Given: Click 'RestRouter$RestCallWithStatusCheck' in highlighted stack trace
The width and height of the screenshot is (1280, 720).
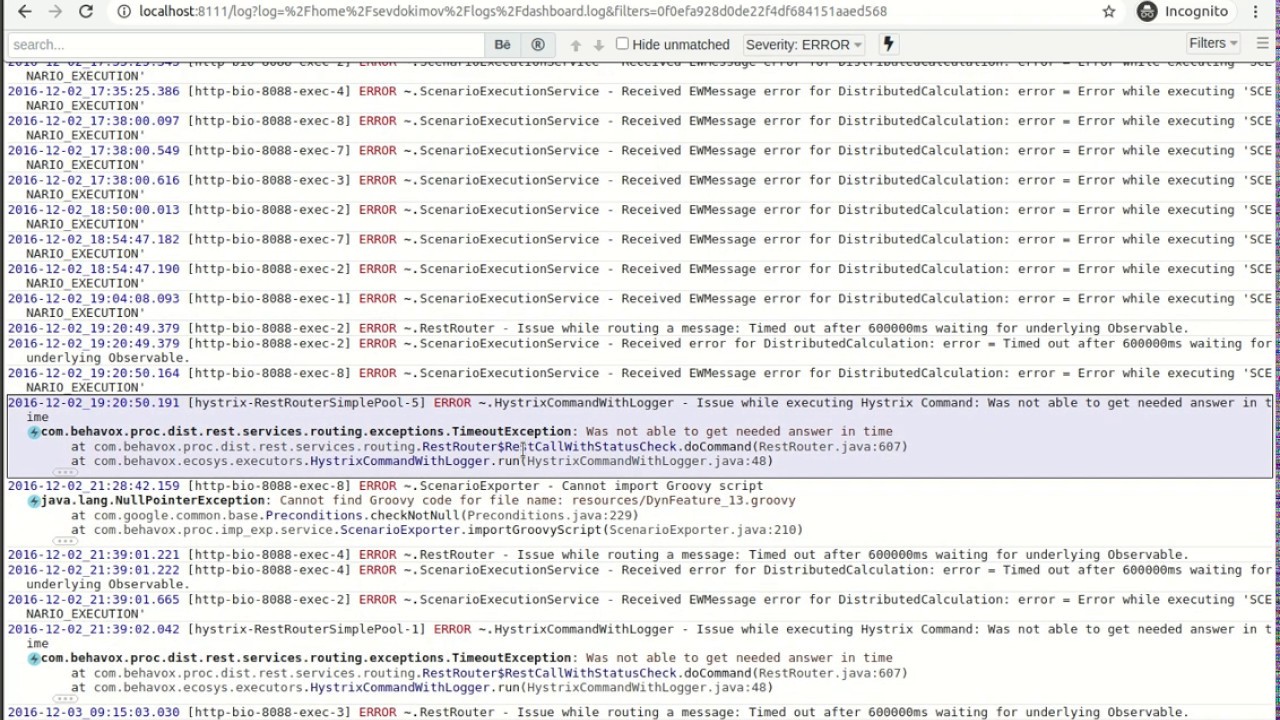Looking at the screenshot, I should pos(549,447).
